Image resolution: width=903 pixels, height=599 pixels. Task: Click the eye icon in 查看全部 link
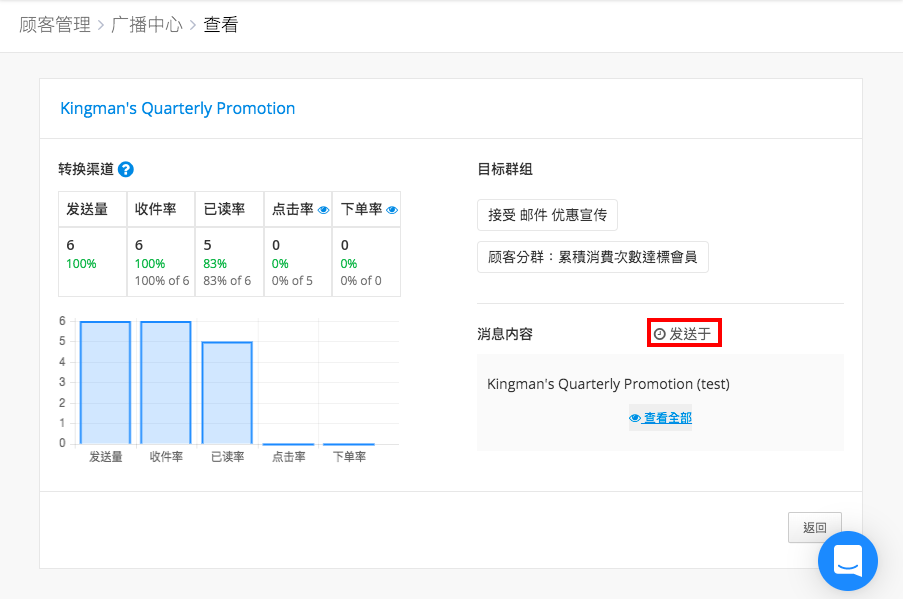pyautogui.click(x=635, y=418)
